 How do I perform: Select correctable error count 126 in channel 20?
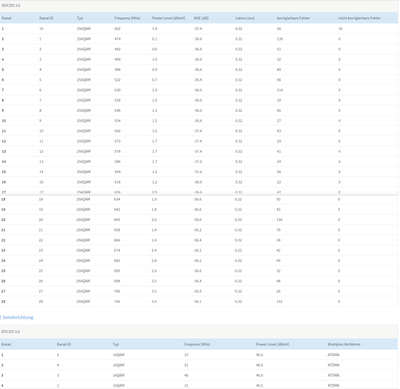(279, 220)
